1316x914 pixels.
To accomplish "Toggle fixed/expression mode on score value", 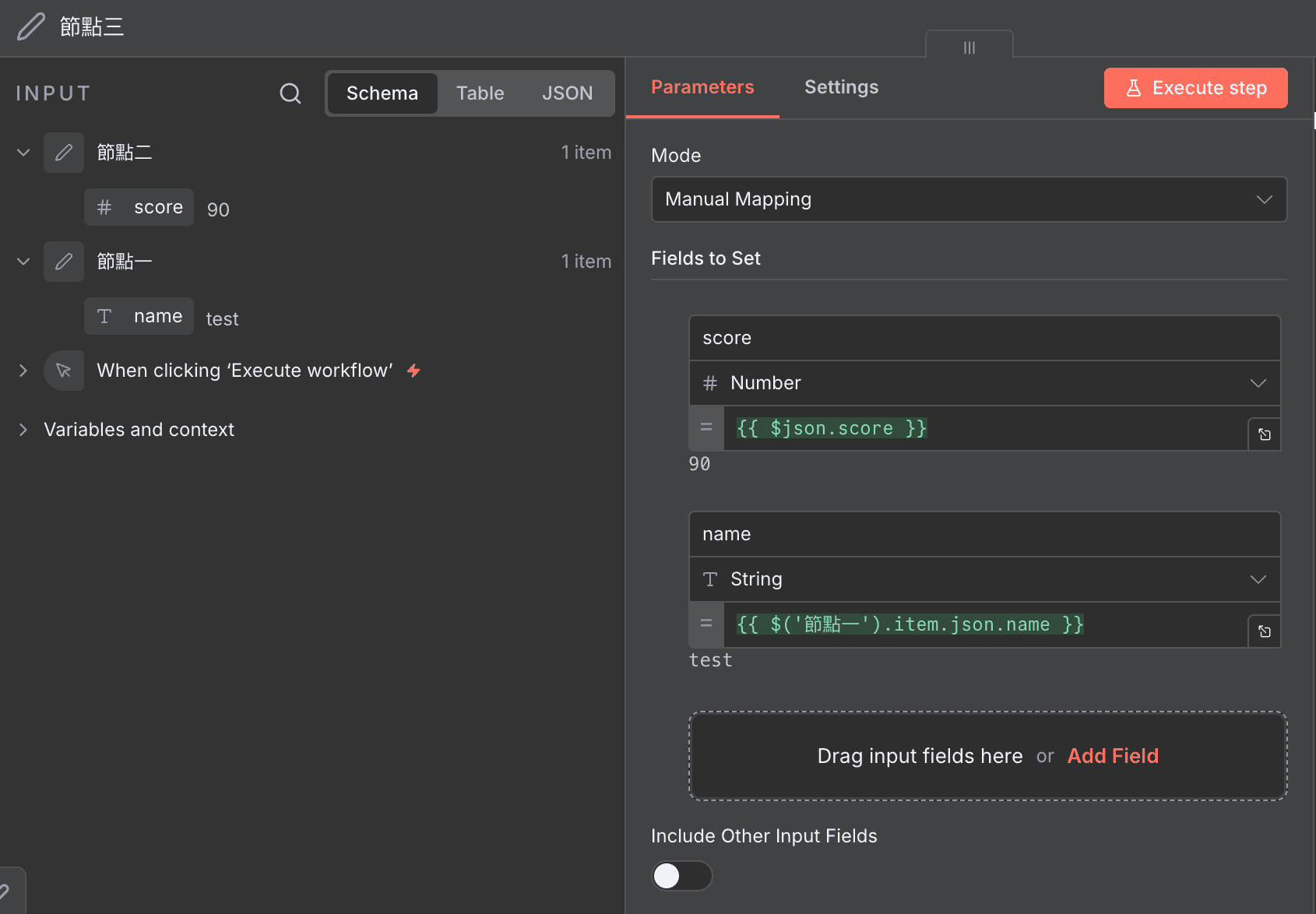I will pos(706,427).
